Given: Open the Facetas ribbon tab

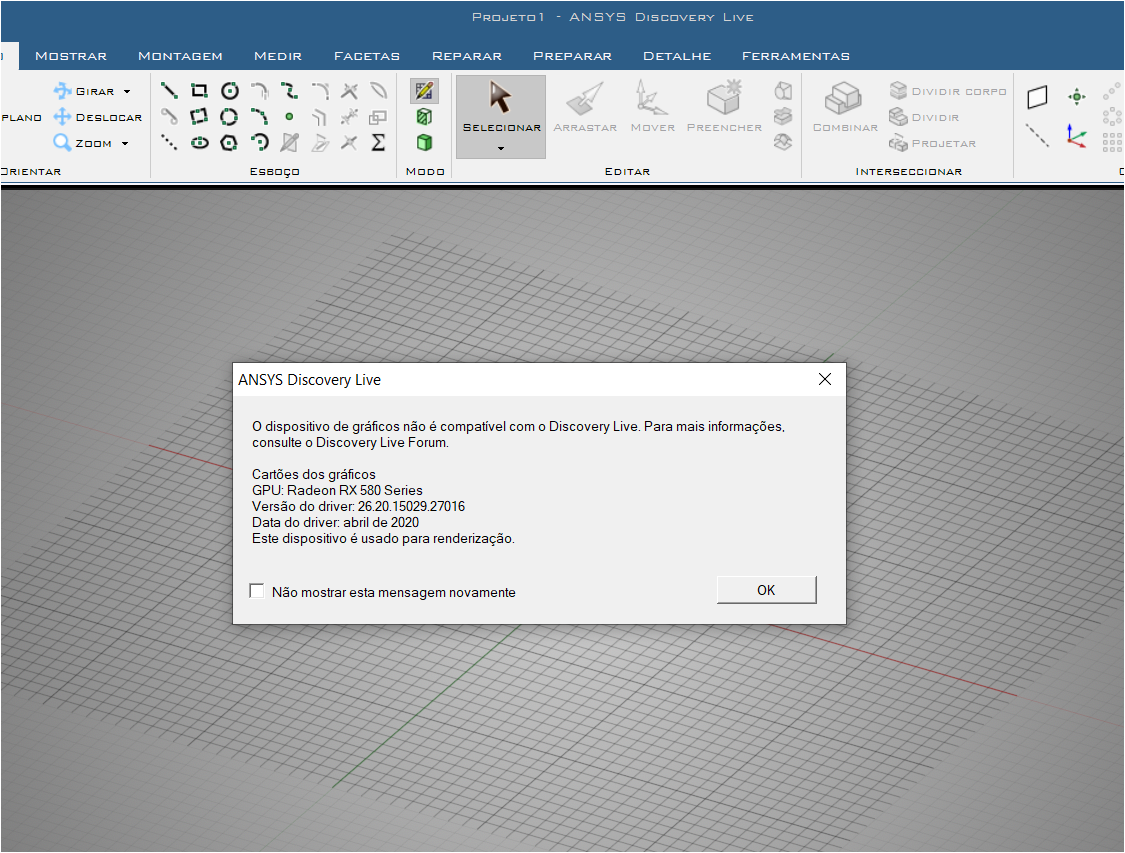Looking at the screenshot, I should point(367,56).
